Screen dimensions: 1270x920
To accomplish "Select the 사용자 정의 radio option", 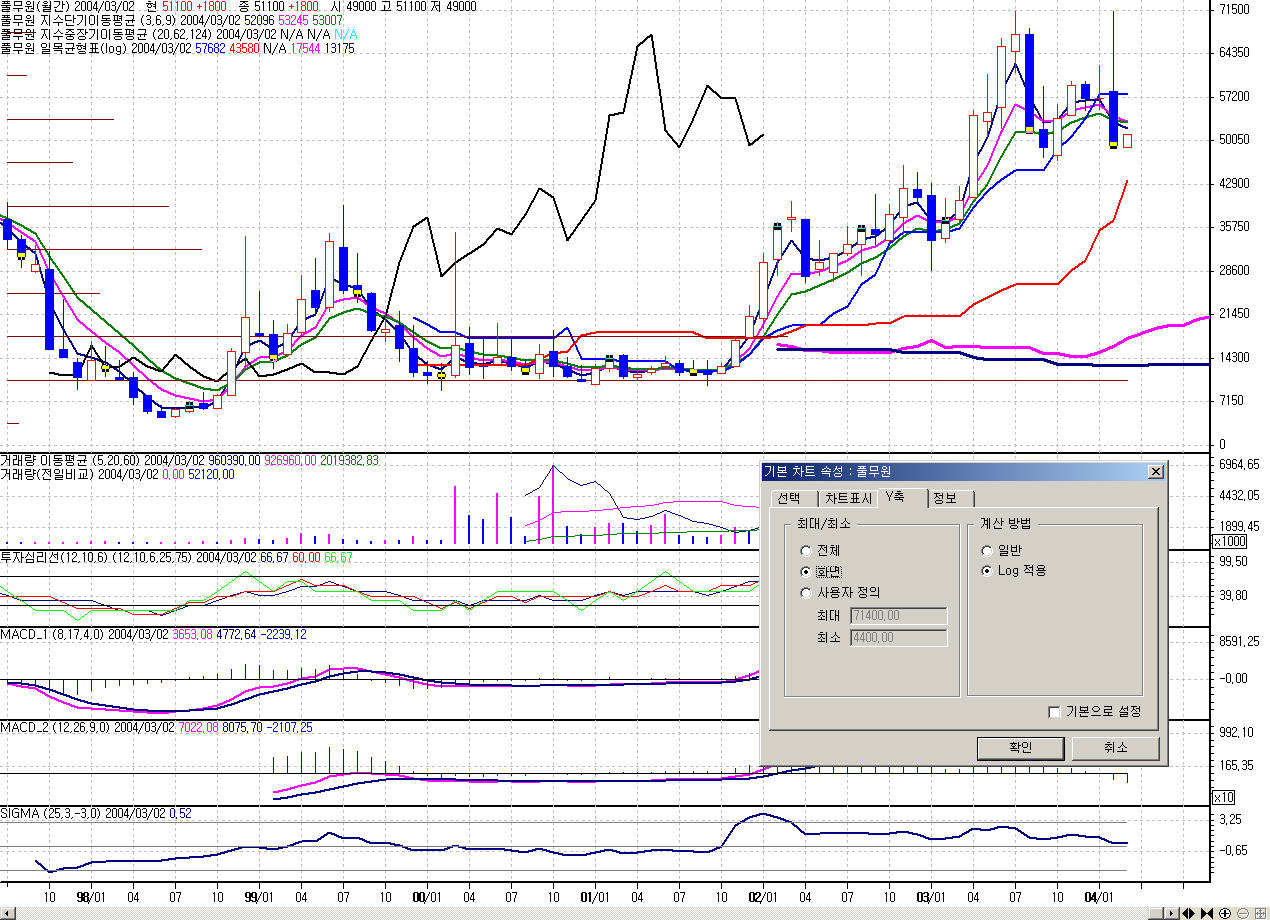I will point(806,592).
